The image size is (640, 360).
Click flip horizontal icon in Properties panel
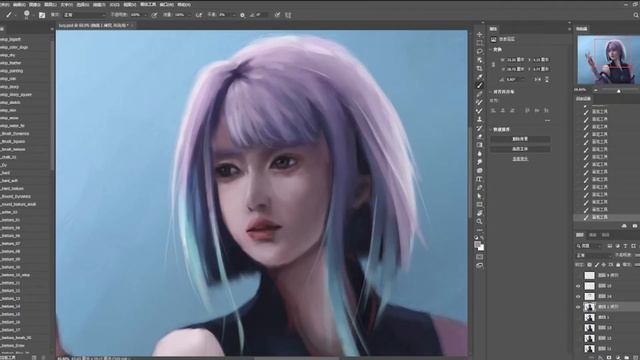point(537,79)
